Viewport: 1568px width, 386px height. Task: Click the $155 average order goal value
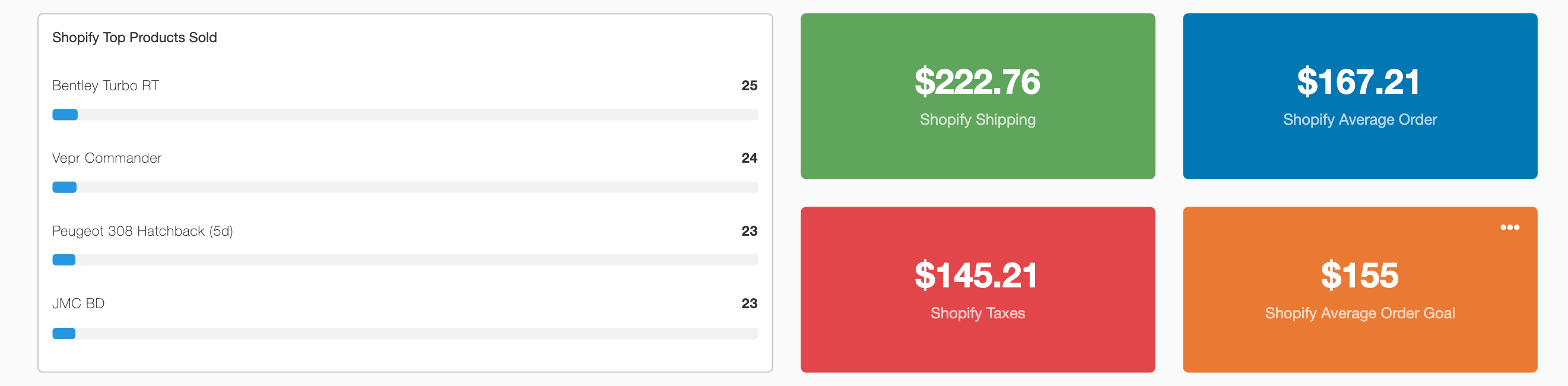coord(1359,275)
